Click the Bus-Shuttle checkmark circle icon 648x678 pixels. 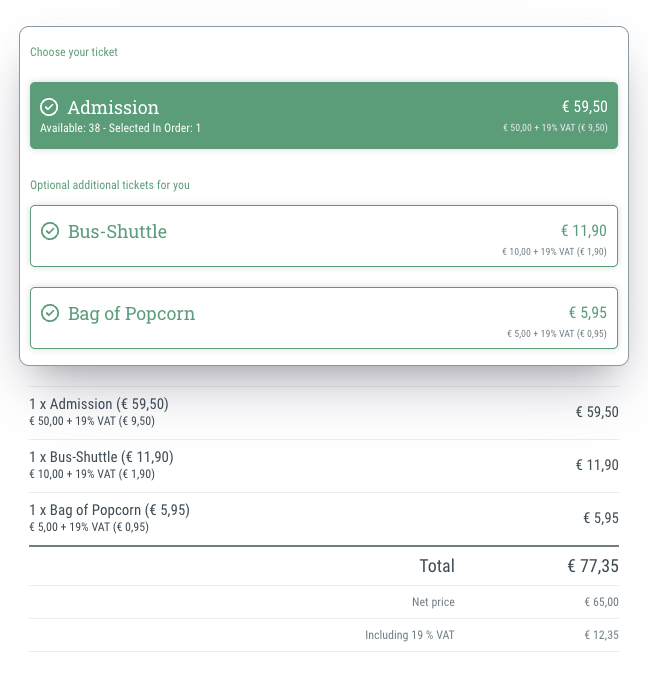pos(49,231)
